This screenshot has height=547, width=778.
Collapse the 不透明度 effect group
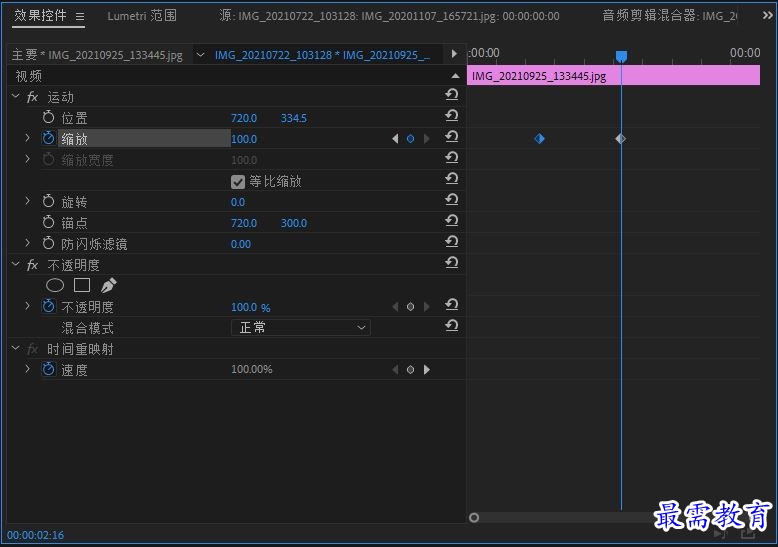tap(16, 264)
